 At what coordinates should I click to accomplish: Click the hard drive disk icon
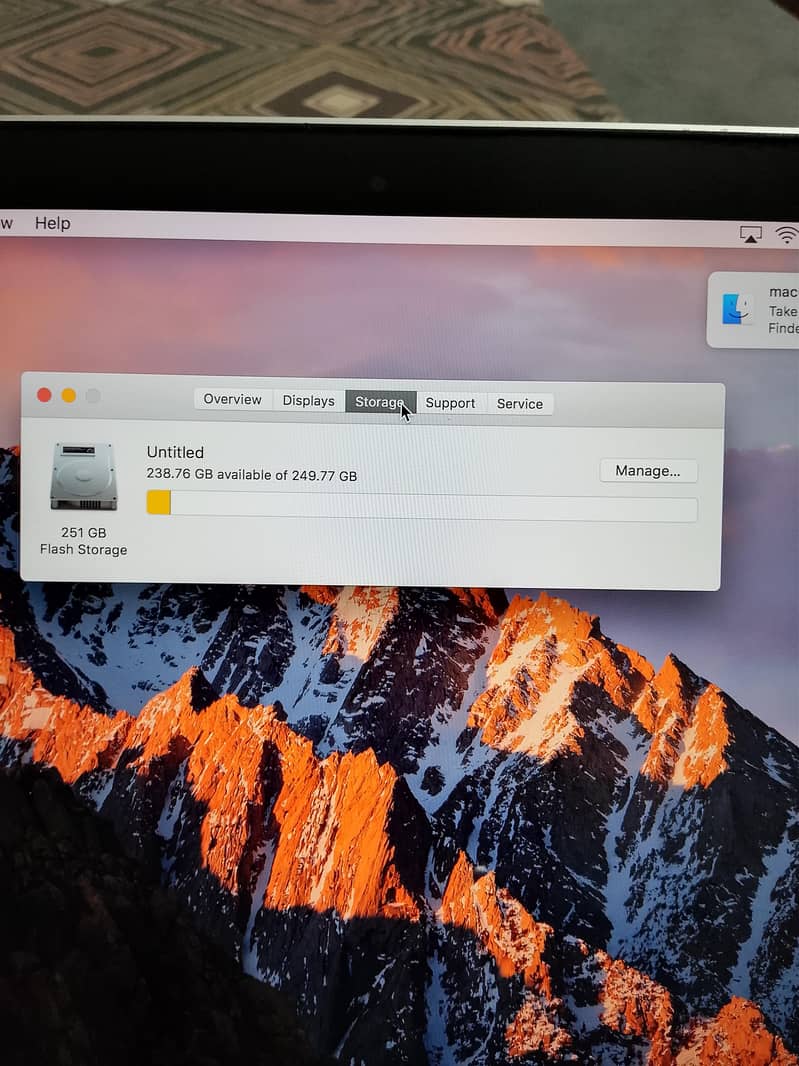[84, 476]
